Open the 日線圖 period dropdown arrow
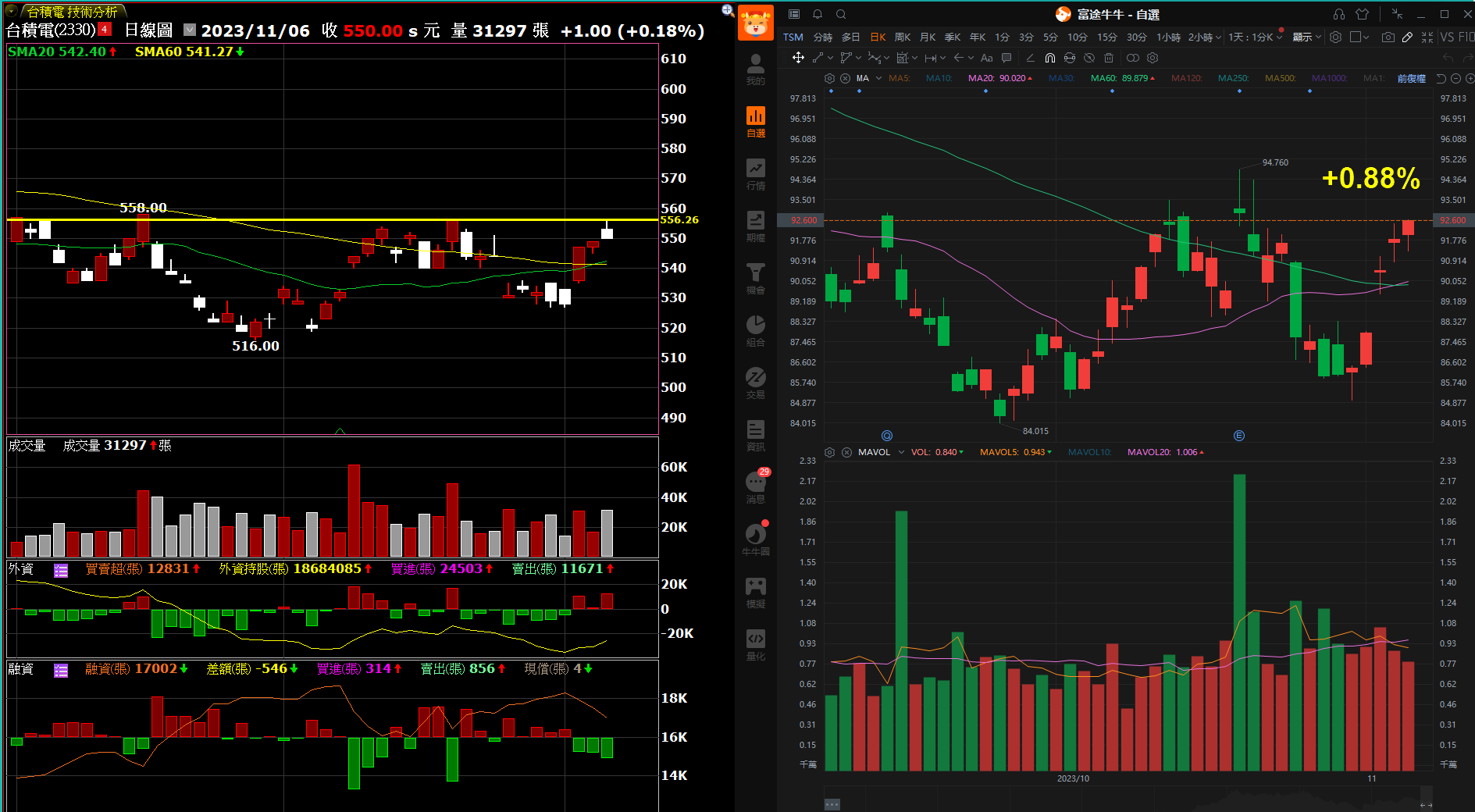This screenshot has height=812, width=1475. point(190,30)
